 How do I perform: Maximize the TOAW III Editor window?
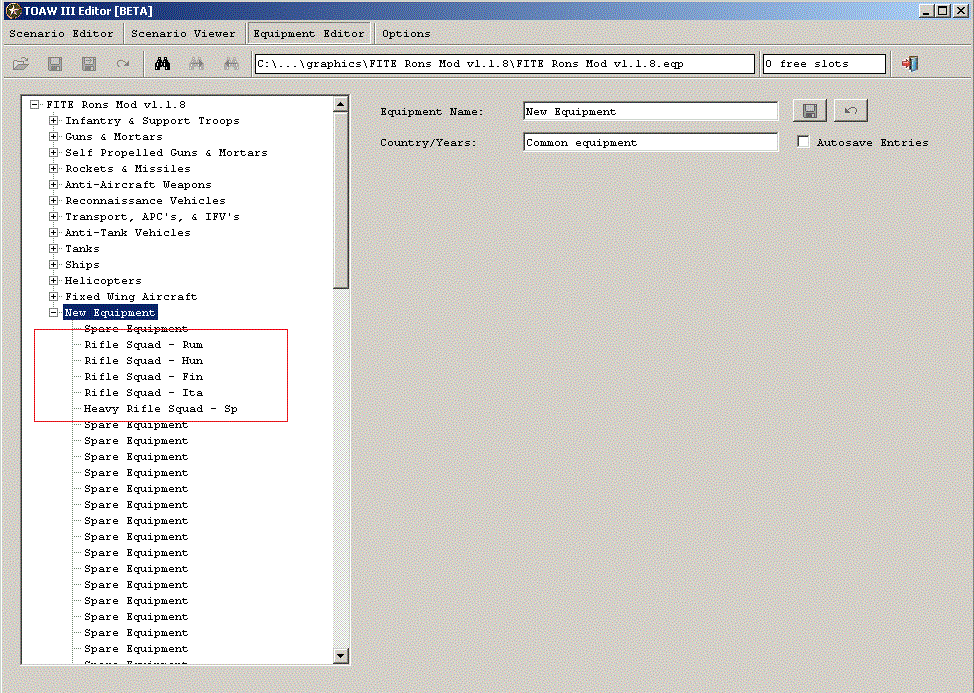pyautogui.click(x=942, y=11)
